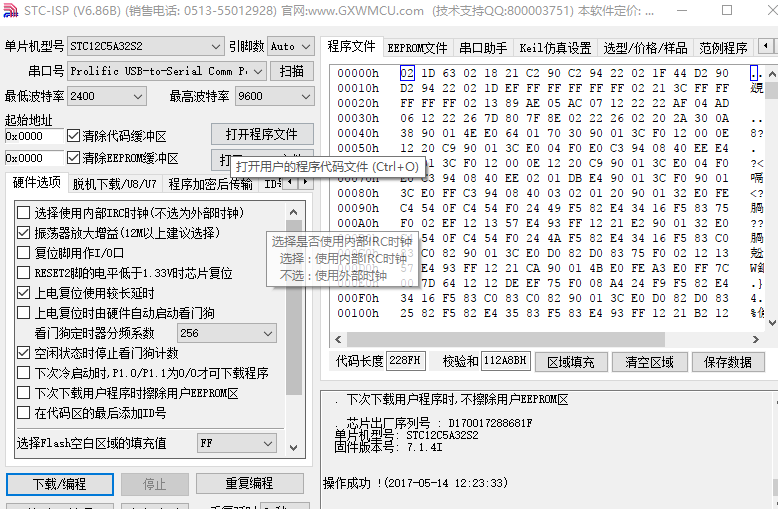Click 重复编程 button

[x=250, y=484]
